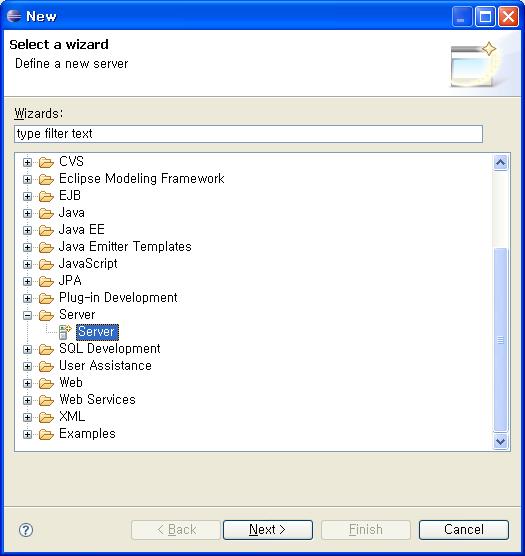The height and width of the screenshot is (556, 525).
Task: Close the New wizard dialog
Action: click(508, 16)
